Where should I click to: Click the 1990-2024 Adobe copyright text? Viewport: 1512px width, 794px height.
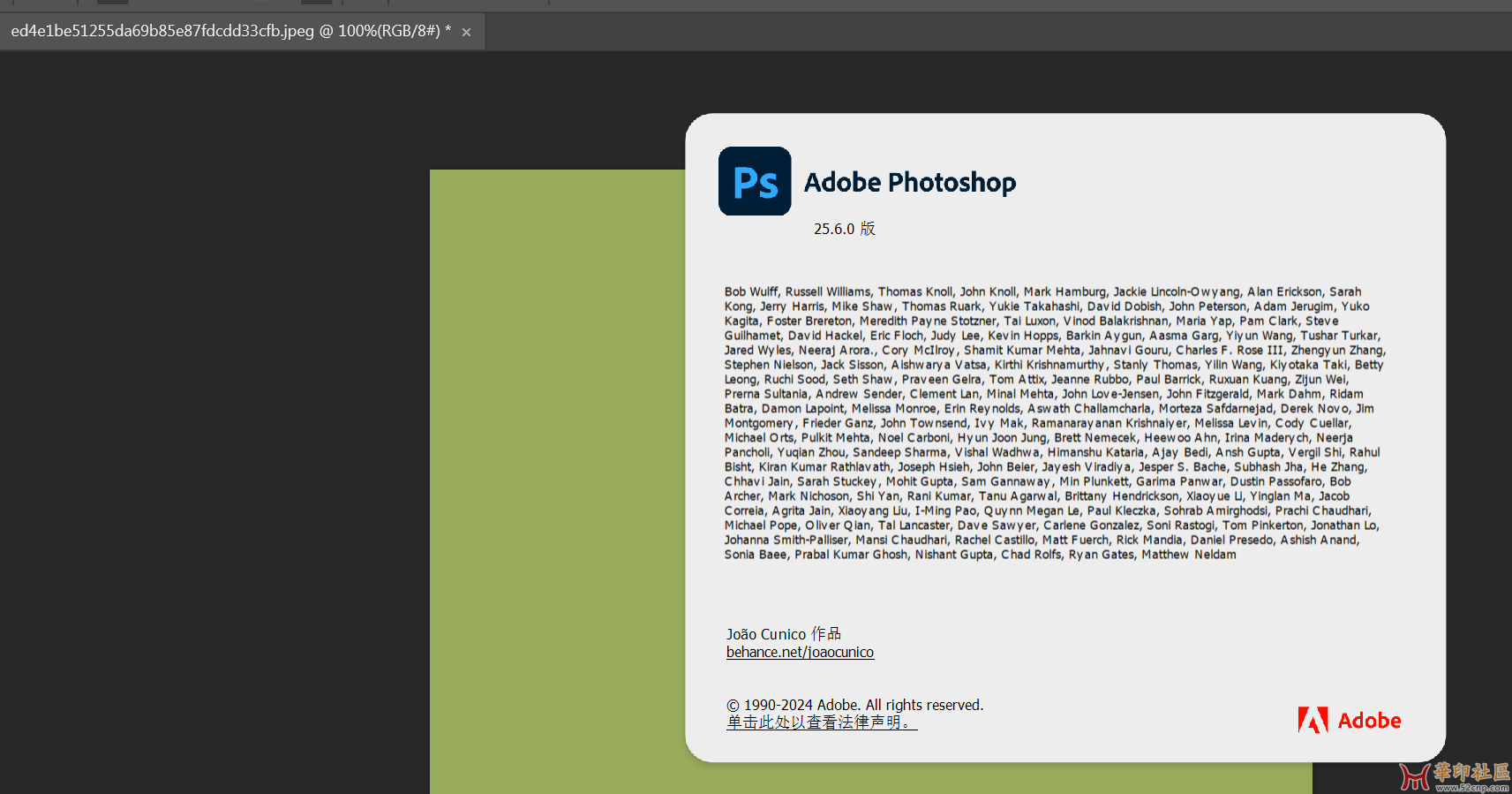coord(854,705)
